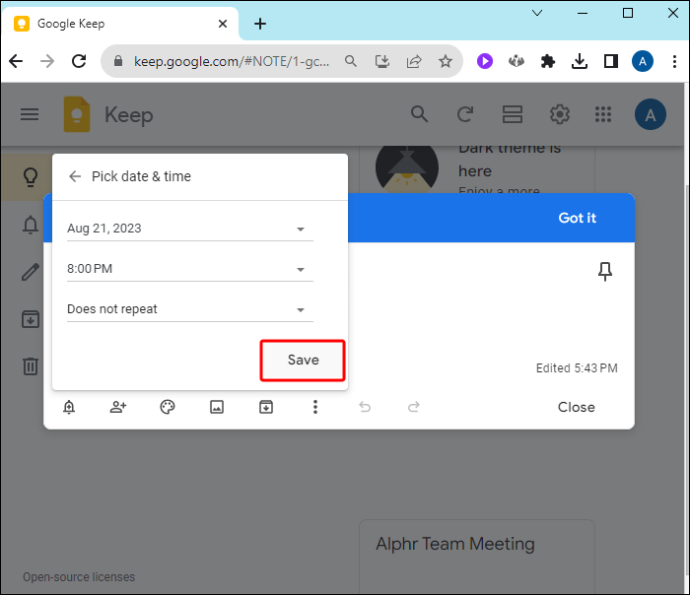The width and height of the screenshot is (690, 595).
Task: Select the Google Keep browser tab
Action: (x=120, y=23)
